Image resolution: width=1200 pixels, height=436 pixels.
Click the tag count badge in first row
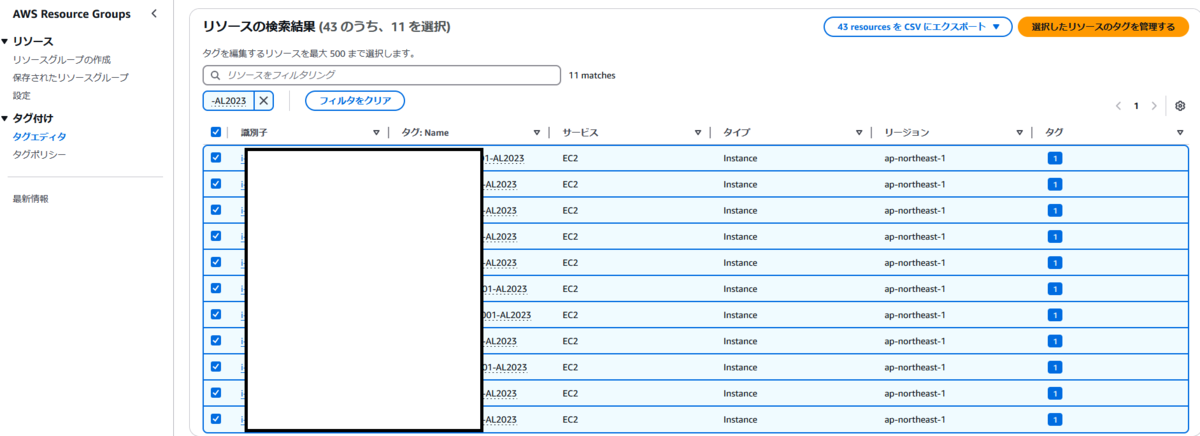coord(1054,158)
